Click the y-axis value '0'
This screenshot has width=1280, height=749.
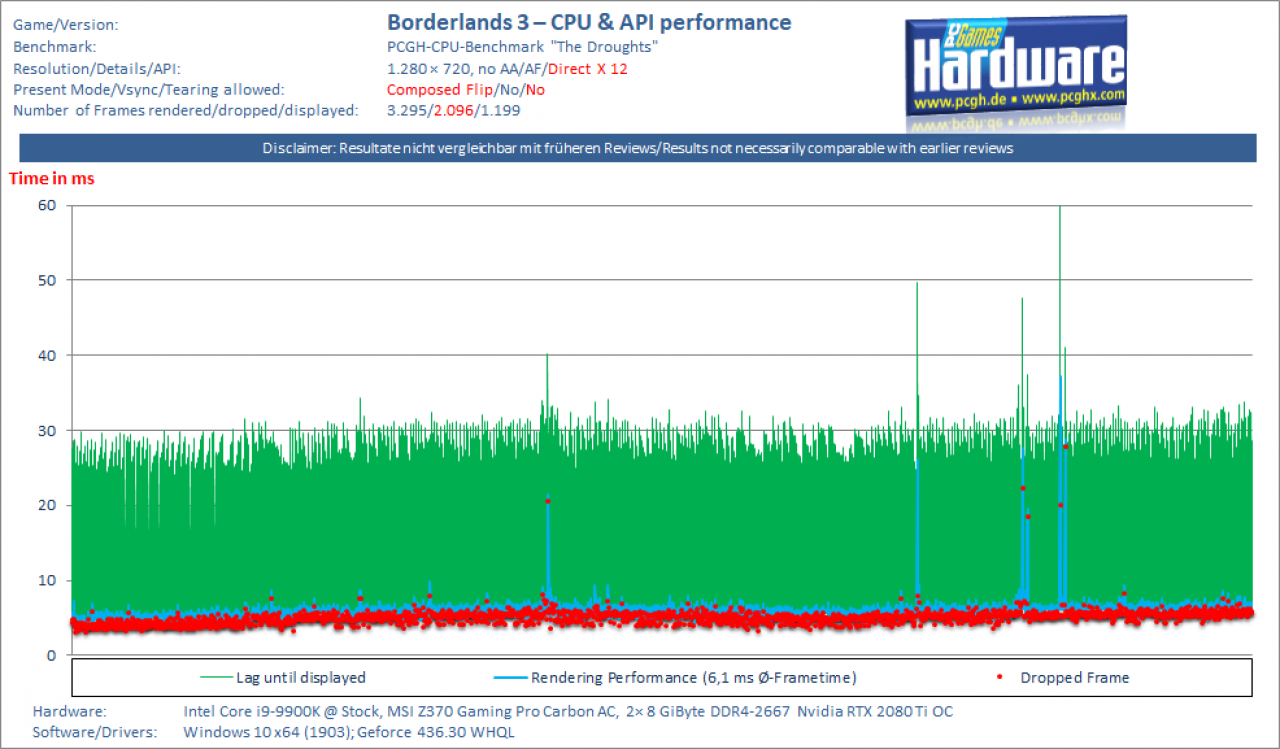(52, 655)
